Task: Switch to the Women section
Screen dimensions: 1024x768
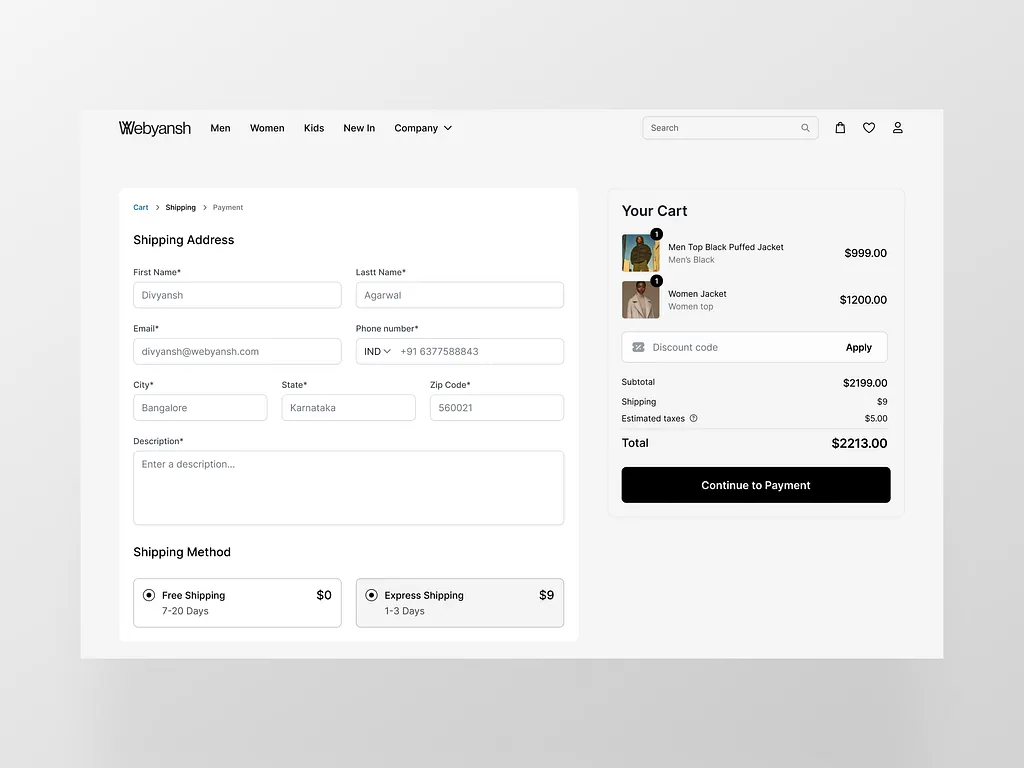Action: coord(267,128)
